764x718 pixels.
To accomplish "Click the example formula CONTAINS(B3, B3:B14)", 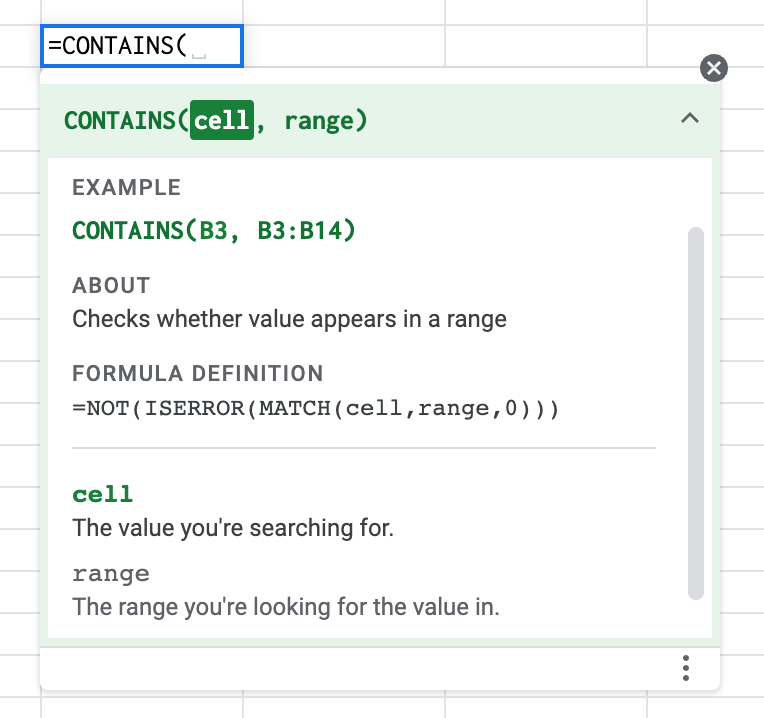I will [214, 231].
